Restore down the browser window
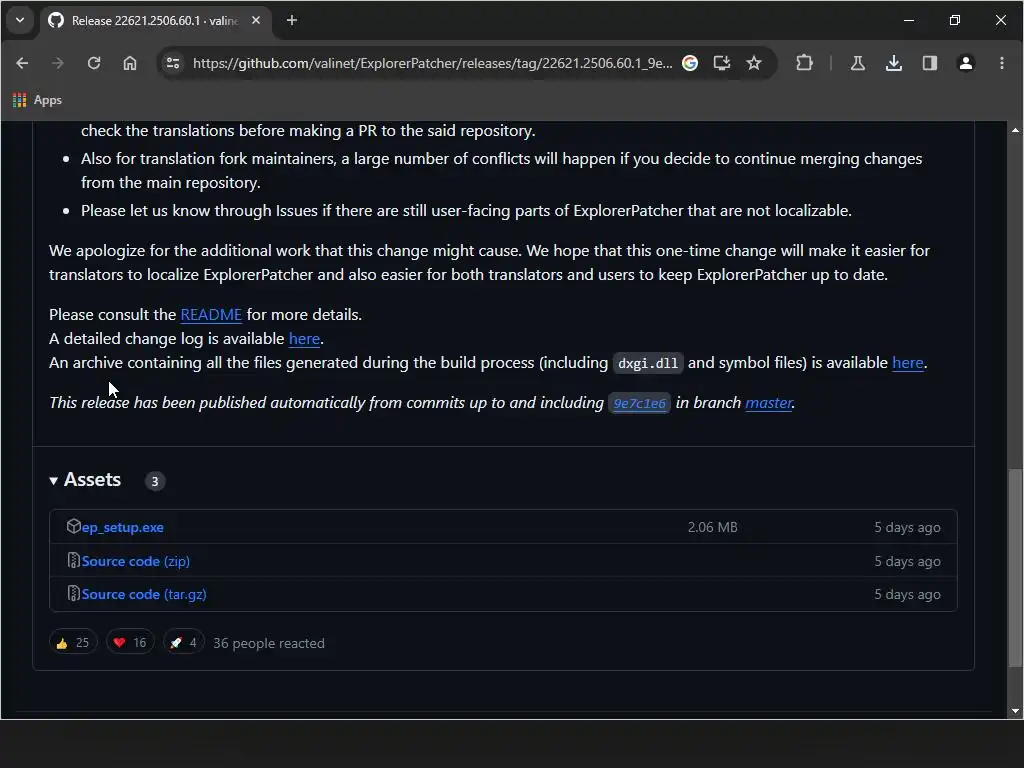Viewport: 1024px width, 768px height. pyautogui.click(x=955, y=20)
